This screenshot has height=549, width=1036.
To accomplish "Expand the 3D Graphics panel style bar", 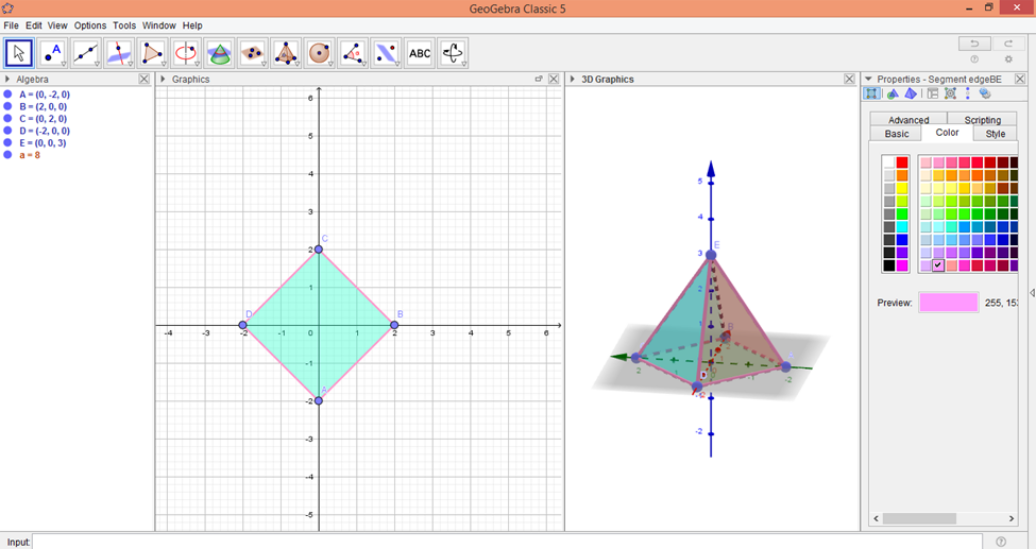I will (x=572, y=79).
